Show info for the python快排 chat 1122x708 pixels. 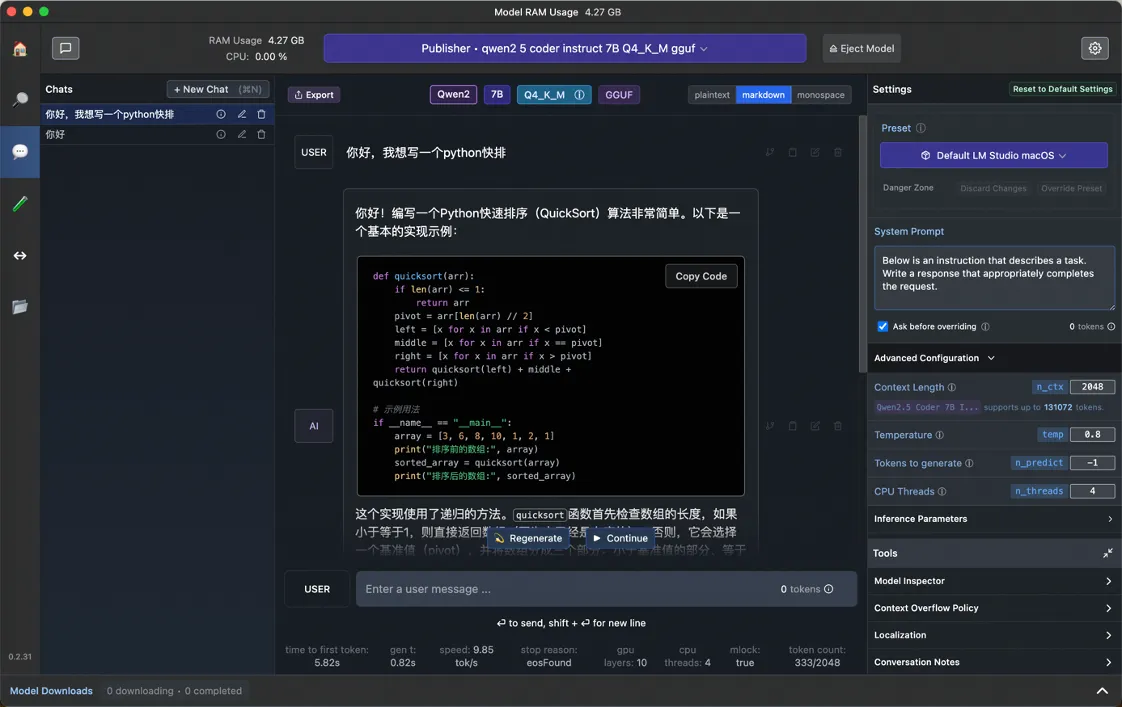[221, 115]
